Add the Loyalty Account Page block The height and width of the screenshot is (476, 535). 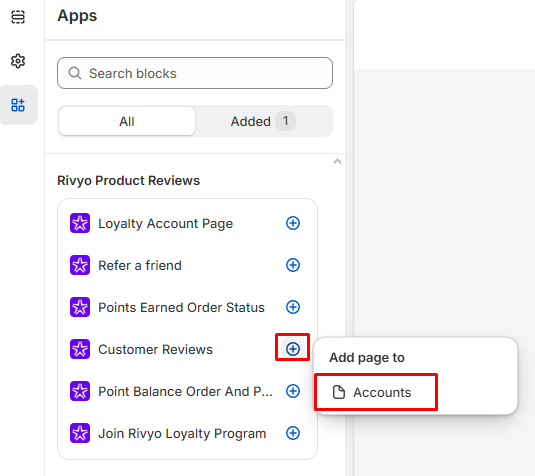pyautogui.click(x=293, y=223)
